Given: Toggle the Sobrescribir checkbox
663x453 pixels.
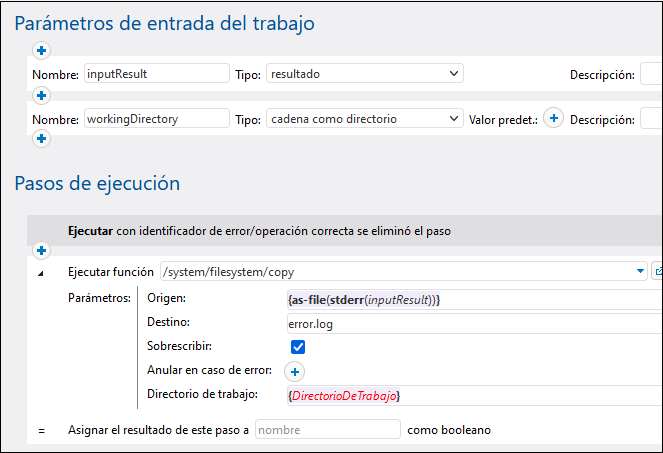Looking at the screenshot, I should 297,347.
